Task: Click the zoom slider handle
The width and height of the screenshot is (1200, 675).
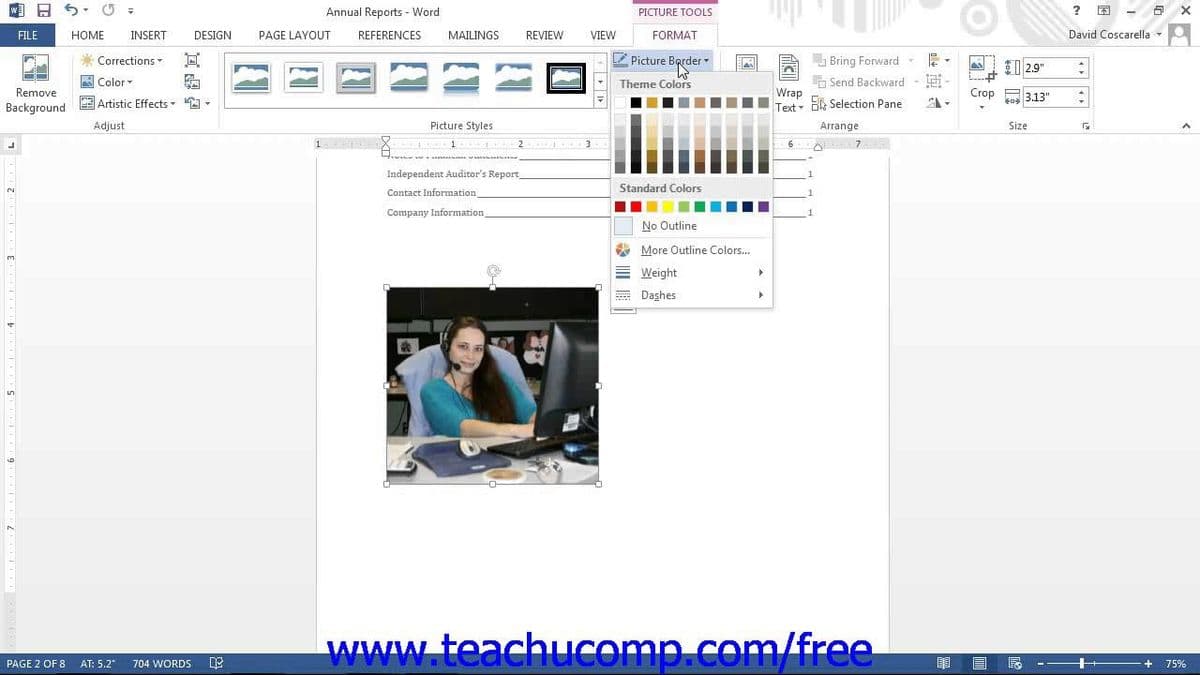Action: point(1081,664)
